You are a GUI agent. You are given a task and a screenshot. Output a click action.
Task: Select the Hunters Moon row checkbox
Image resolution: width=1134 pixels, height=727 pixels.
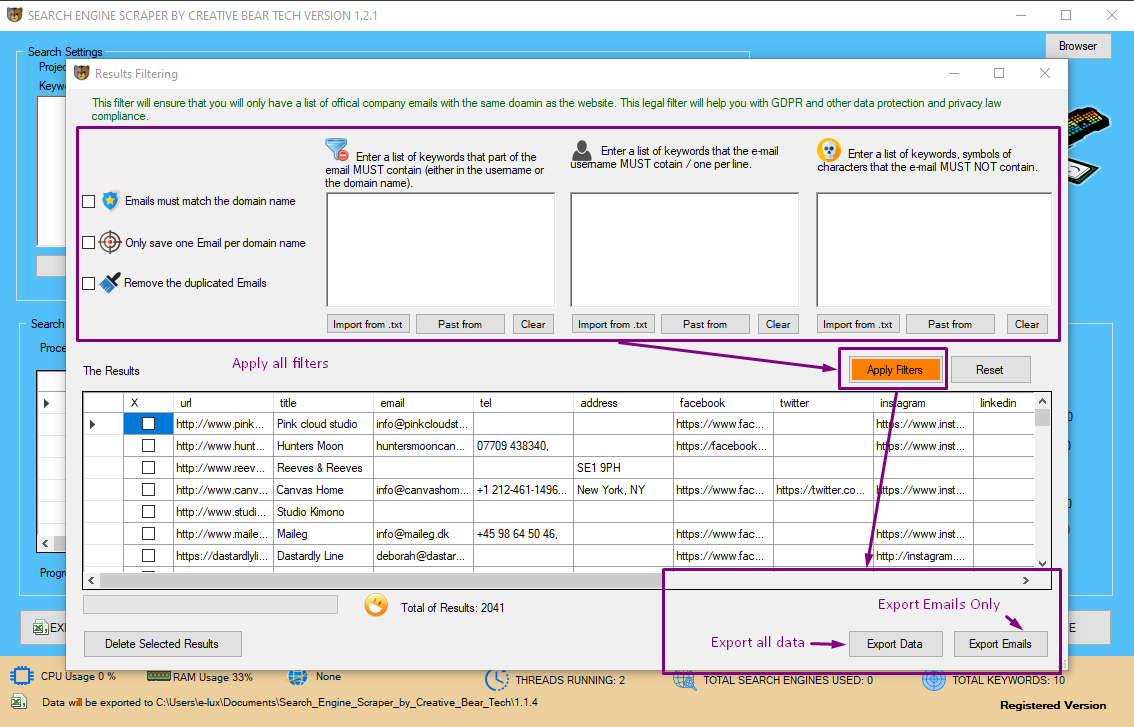tap(148, 445)
